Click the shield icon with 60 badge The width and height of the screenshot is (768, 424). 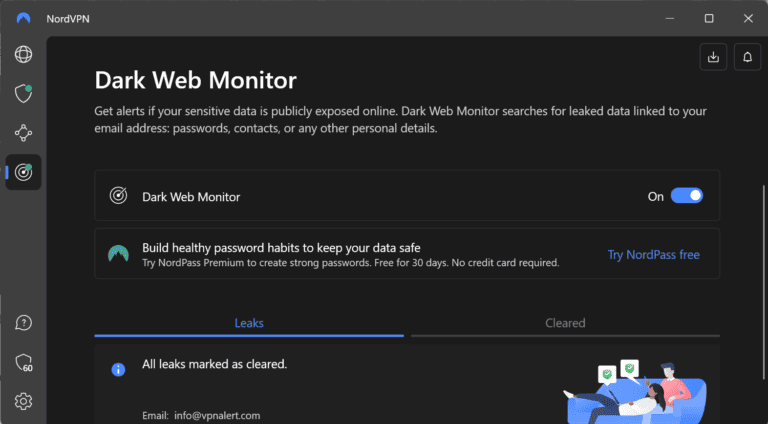pyautogui.click(x=23, y=362)
